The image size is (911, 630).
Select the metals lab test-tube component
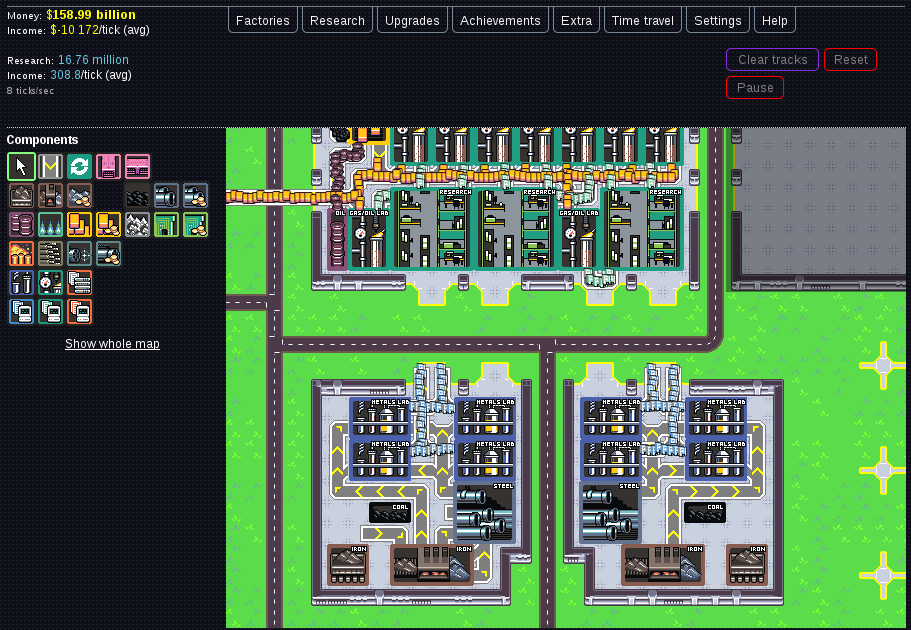(x=21, y=283)
